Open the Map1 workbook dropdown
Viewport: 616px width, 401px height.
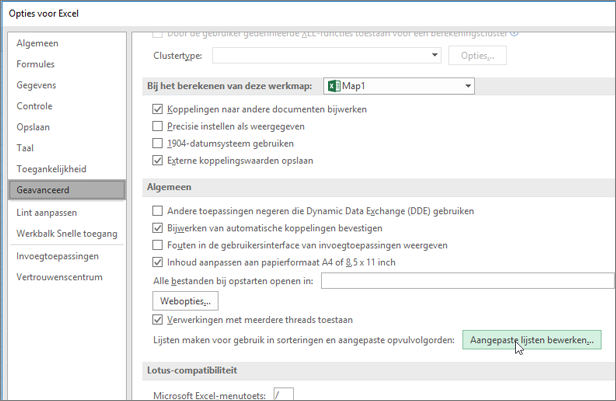coord(399,86)
